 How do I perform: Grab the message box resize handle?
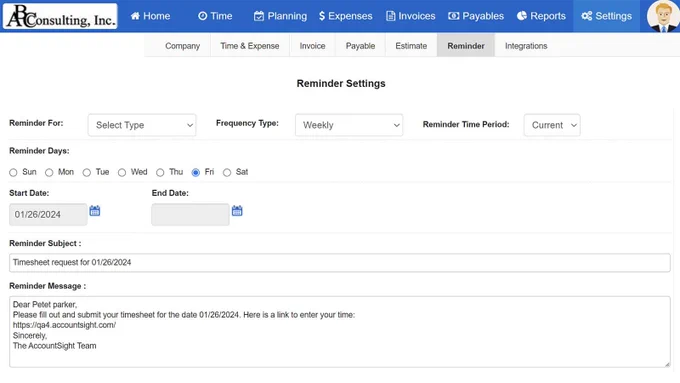(x=667, y=364)
